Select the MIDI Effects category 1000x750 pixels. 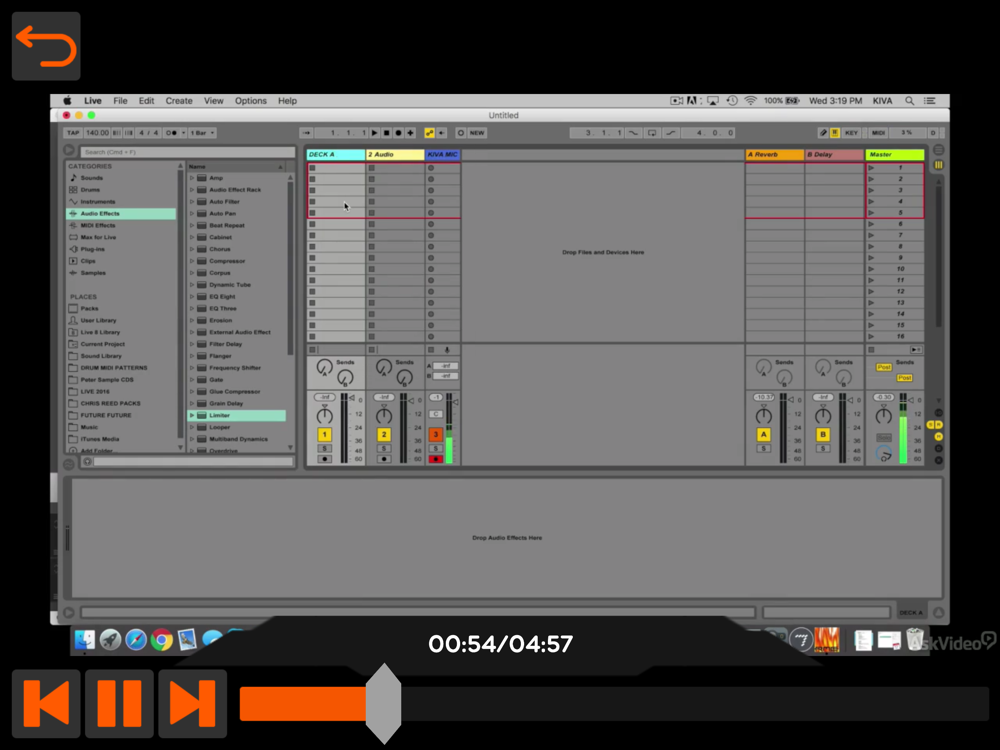(x=98, y=225)
